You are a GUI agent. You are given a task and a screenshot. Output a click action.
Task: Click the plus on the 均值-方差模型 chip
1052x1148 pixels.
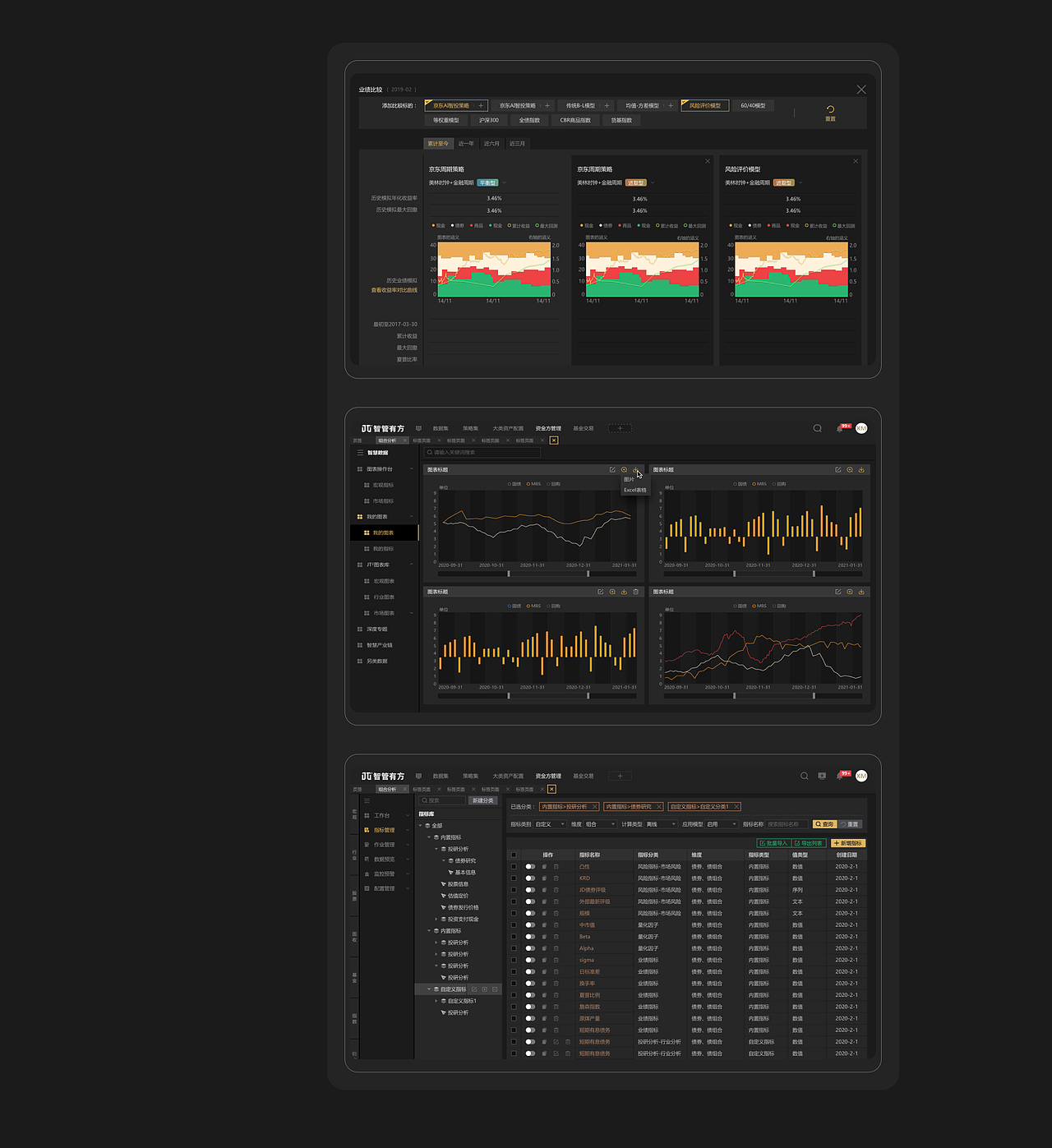coord(671,105)
